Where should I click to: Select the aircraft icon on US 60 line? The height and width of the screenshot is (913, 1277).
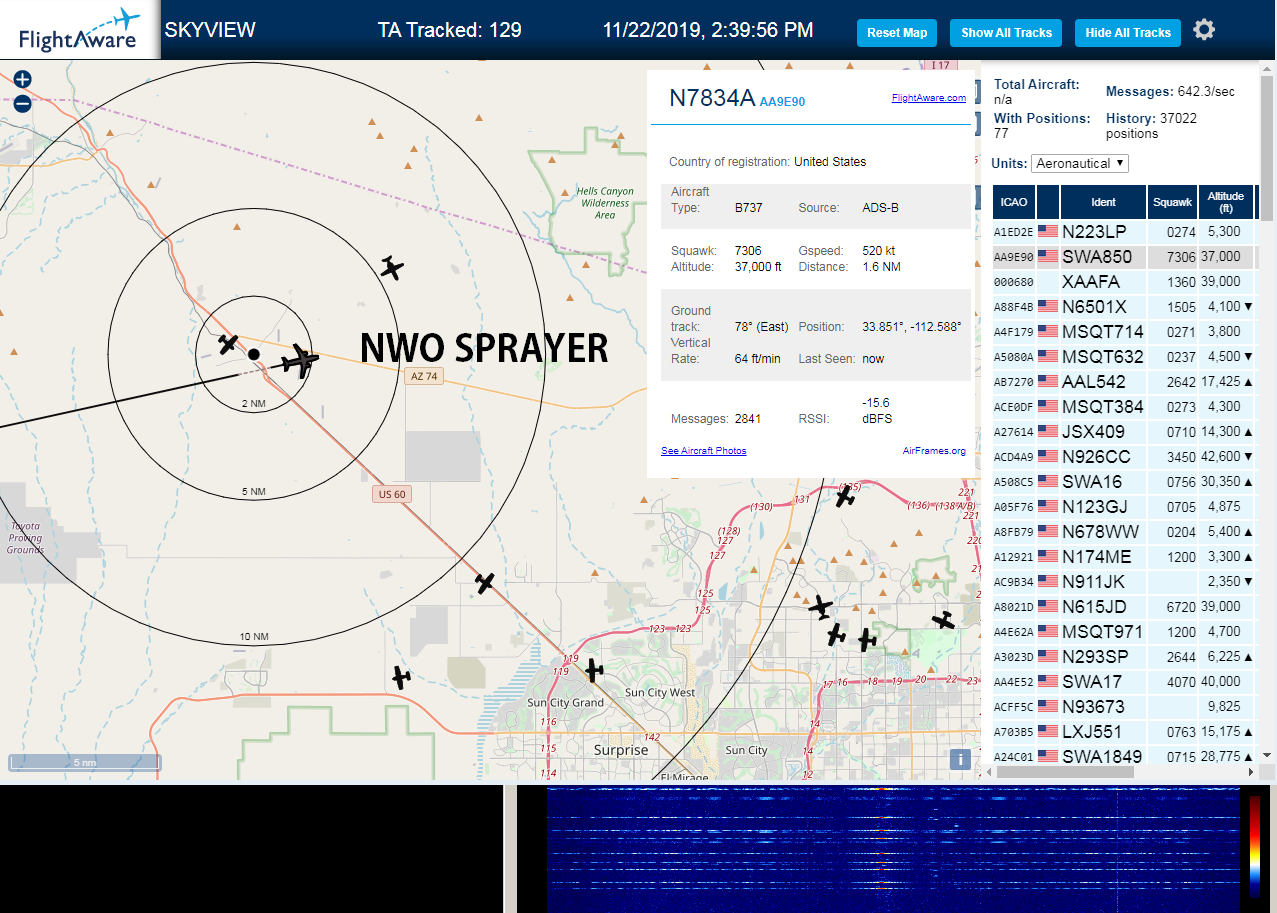485,582
